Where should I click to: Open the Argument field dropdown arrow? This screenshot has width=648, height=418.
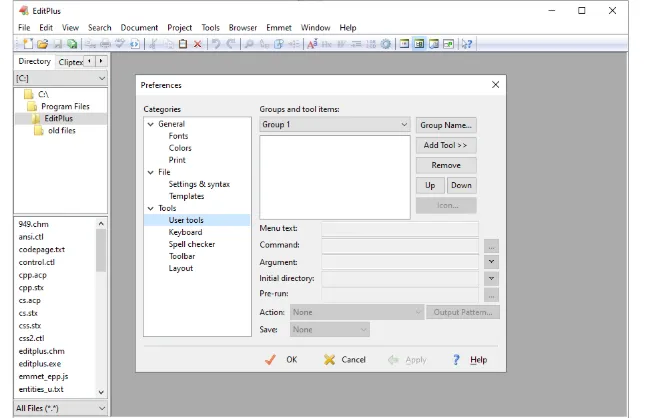tap(491, 262)
